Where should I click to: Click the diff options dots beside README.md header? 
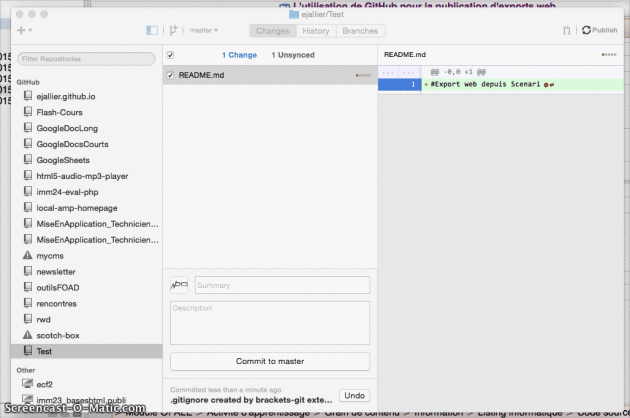609,55
